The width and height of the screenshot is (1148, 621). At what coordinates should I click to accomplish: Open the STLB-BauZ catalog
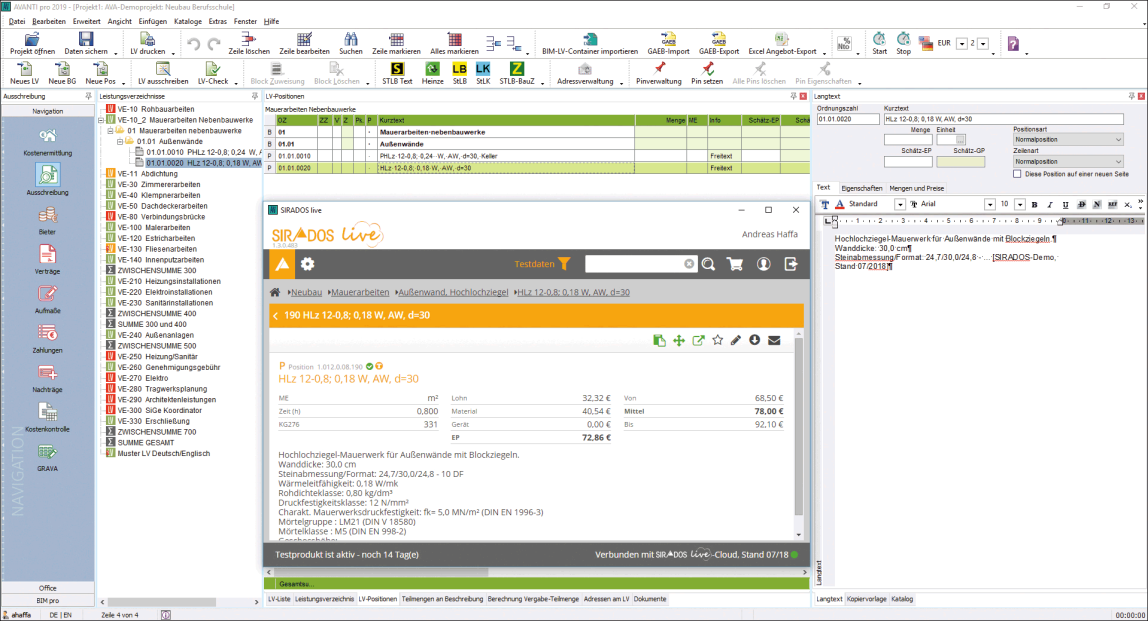coord(517,74)
